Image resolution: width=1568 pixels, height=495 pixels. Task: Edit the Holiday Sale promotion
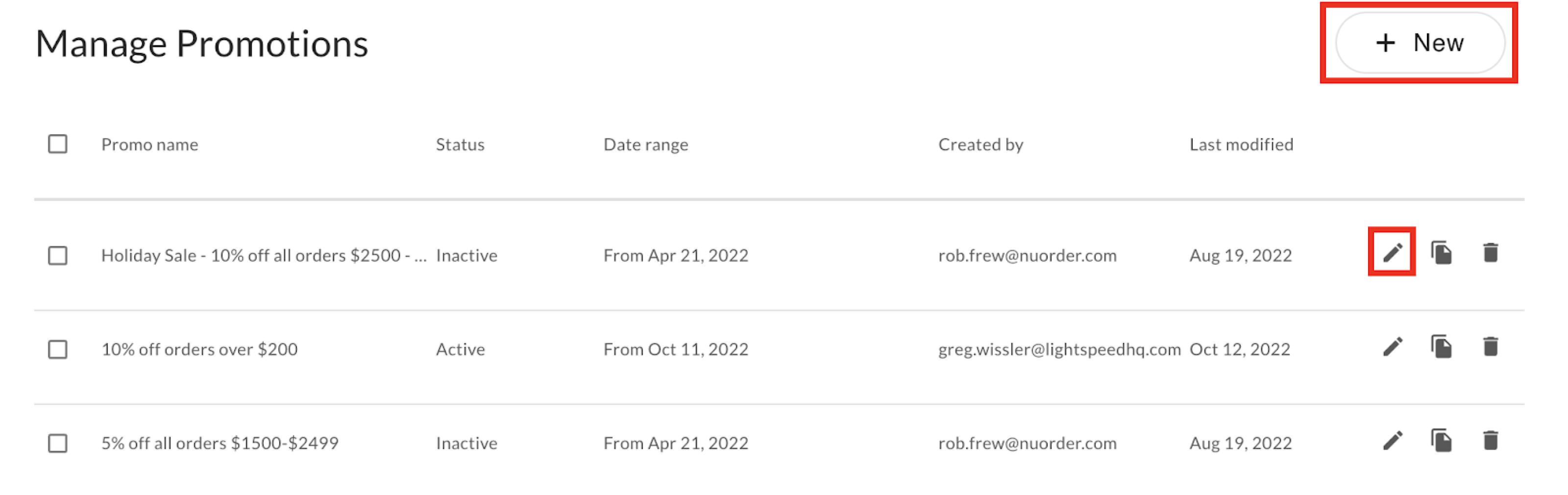pyautogui.click(x=1392, y=253)
